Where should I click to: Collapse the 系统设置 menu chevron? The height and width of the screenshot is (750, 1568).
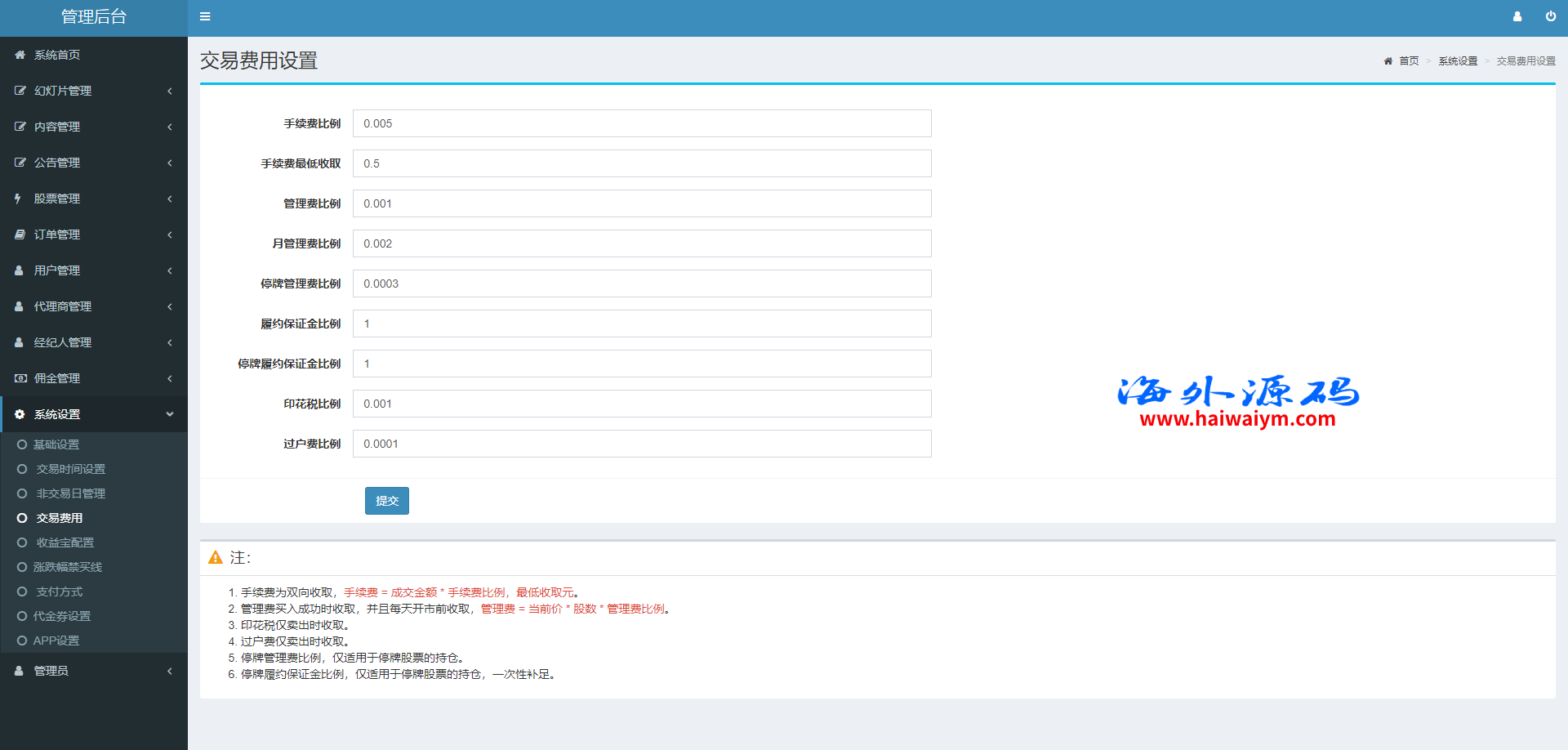click(169, 414)
